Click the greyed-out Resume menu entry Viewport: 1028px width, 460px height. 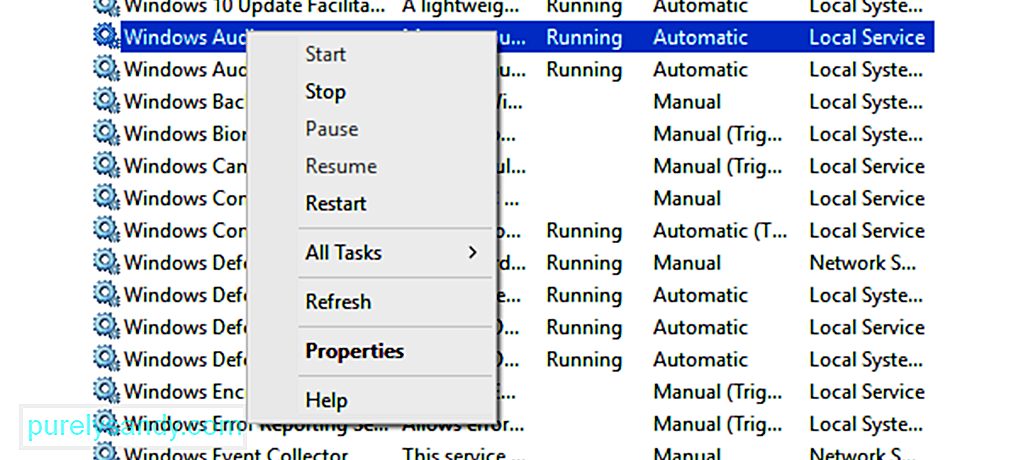341,166
